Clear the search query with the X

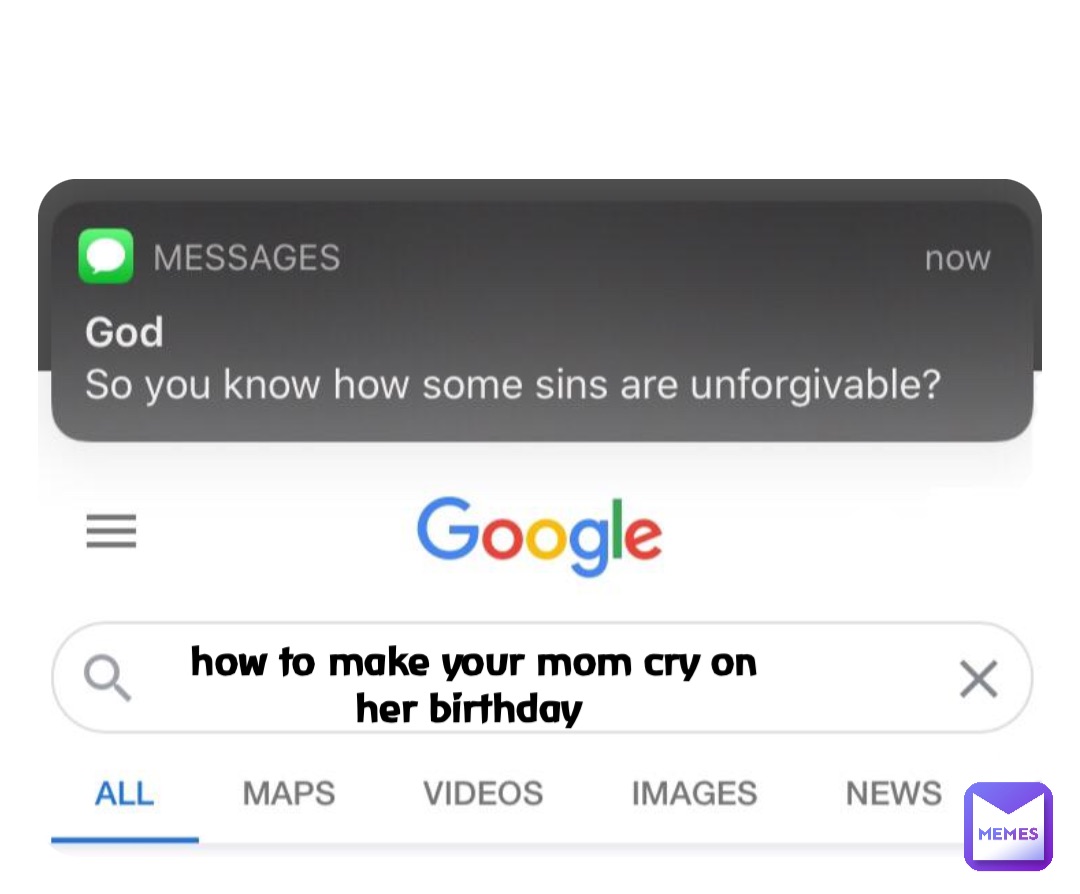click(978, 678)
